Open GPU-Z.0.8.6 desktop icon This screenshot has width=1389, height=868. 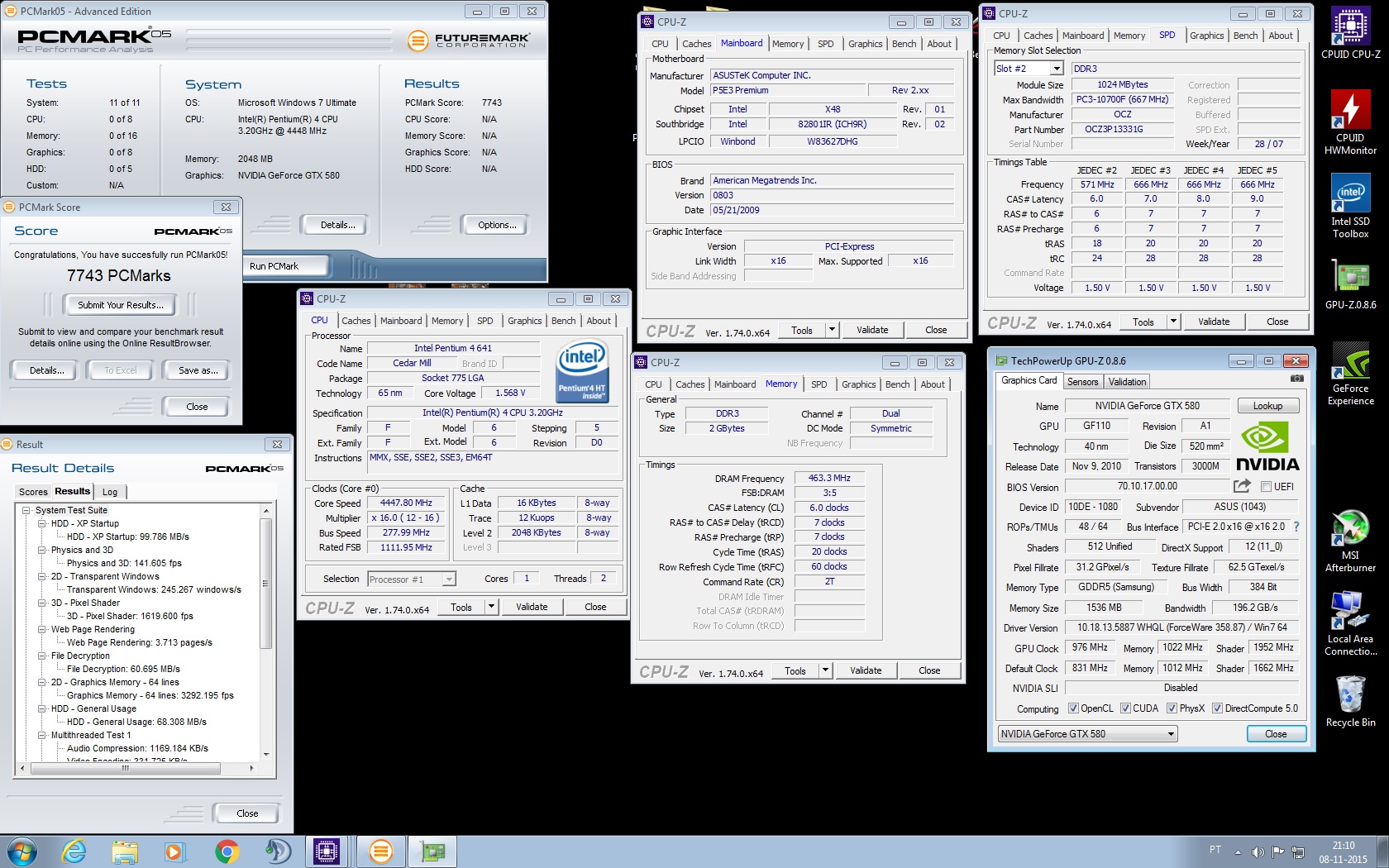click(1350, 285)
